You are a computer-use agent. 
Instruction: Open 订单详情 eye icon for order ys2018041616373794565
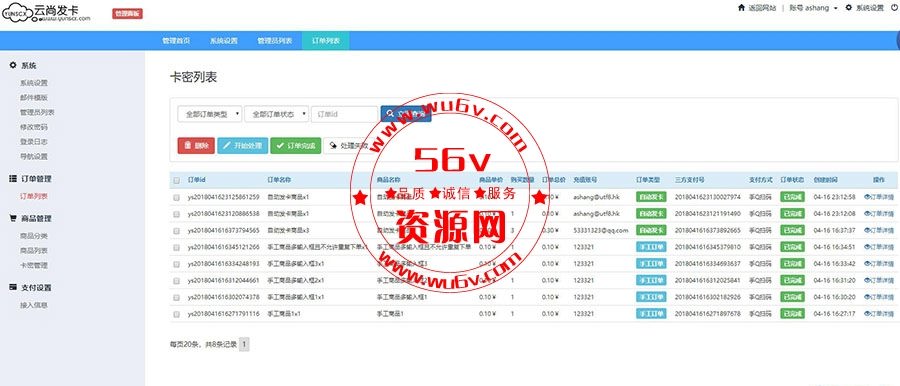[867, 230]
